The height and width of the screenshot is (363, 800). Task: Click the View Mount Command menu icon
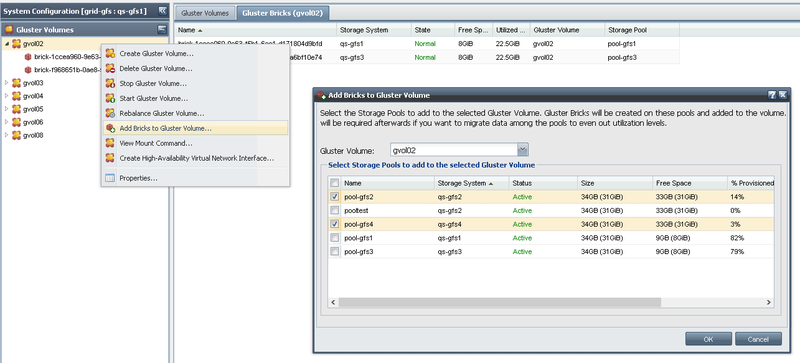(x=110, y=143)
